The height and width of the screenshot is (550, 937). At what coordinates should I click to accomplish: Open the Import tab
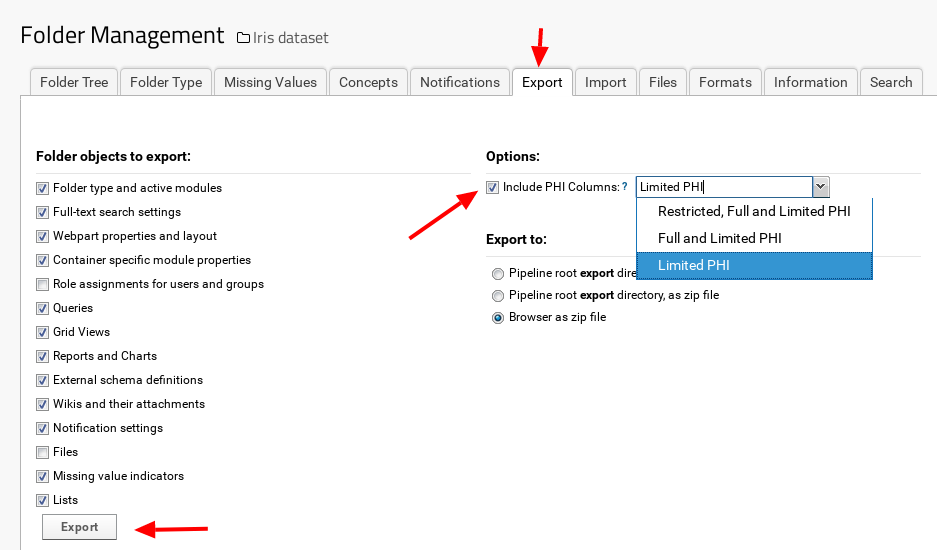point(605,82)
